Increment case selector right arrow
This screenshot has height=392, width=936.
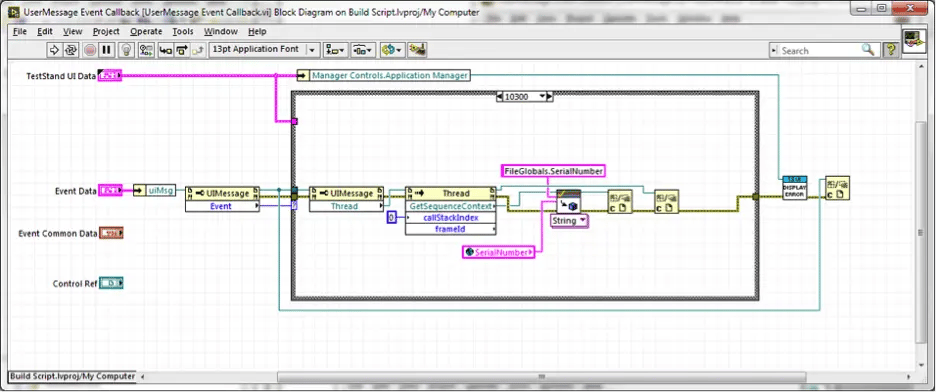[x=550, y=96]
